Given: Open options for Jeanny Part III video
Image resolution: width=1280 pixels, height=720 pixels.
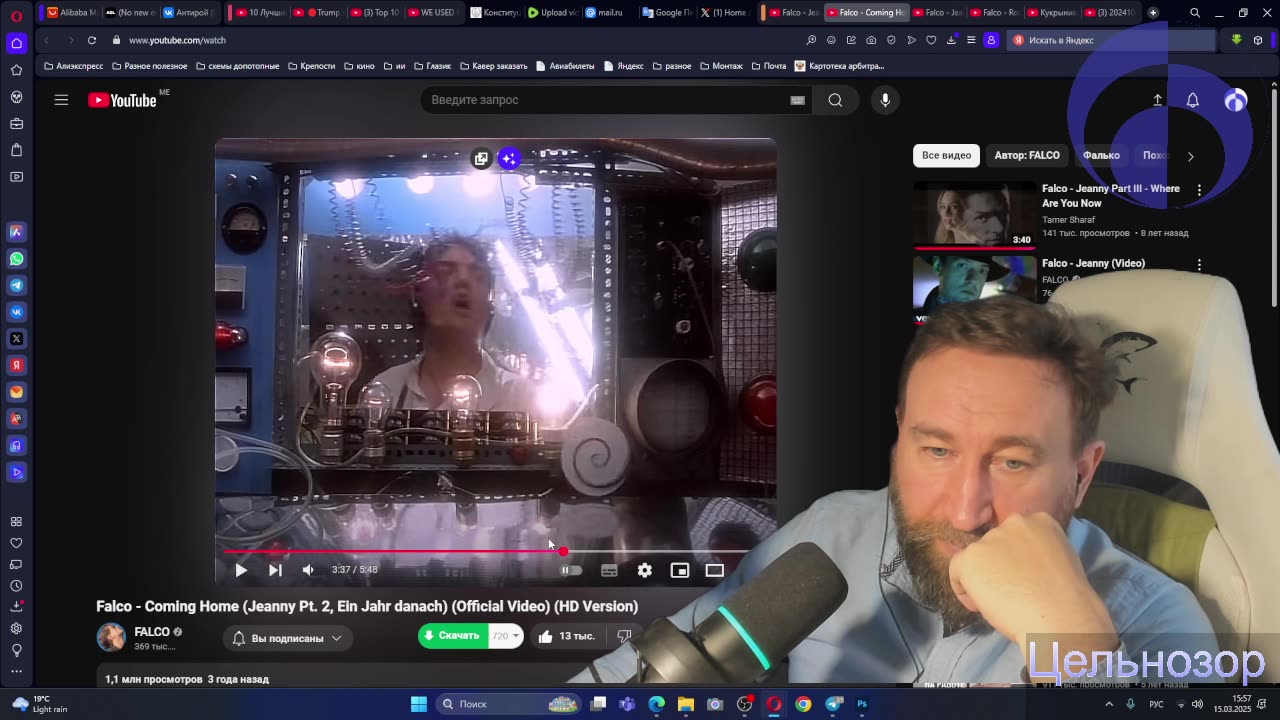Looking at the screenshot, I should click(1199, 189).
